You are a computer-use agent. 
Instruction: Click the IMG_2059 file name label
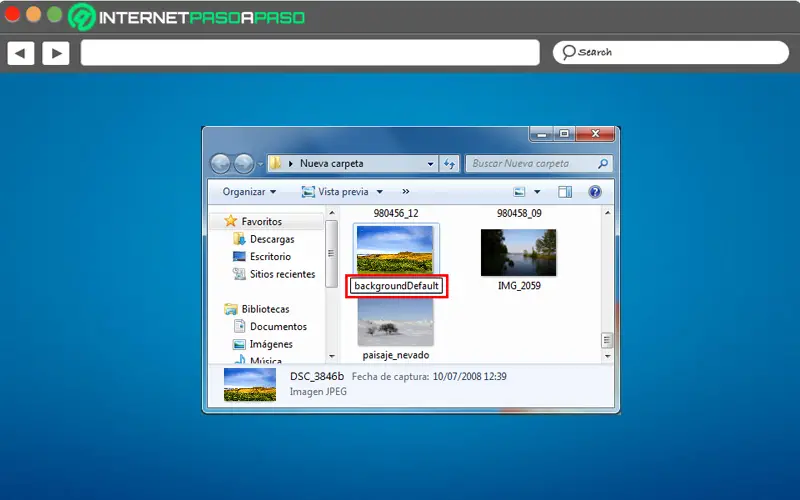tap(519, 286)
